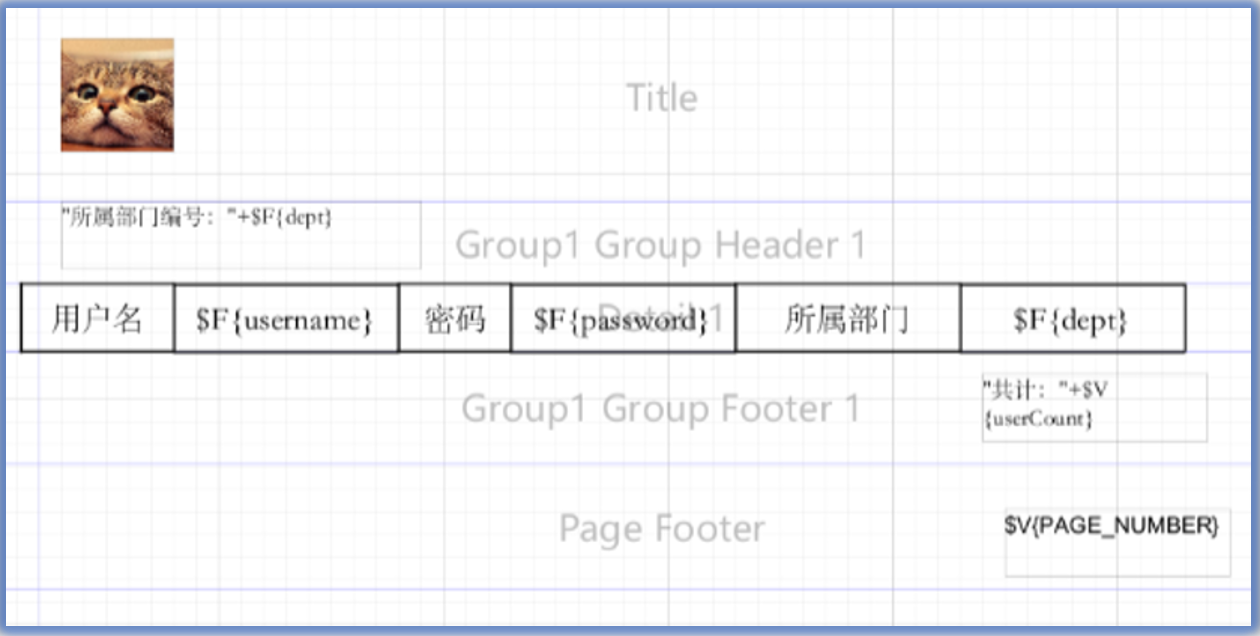This screenshot has height=636, width=1260.
Task: Select the $F{username} text field
Action: tap(286, 319)
